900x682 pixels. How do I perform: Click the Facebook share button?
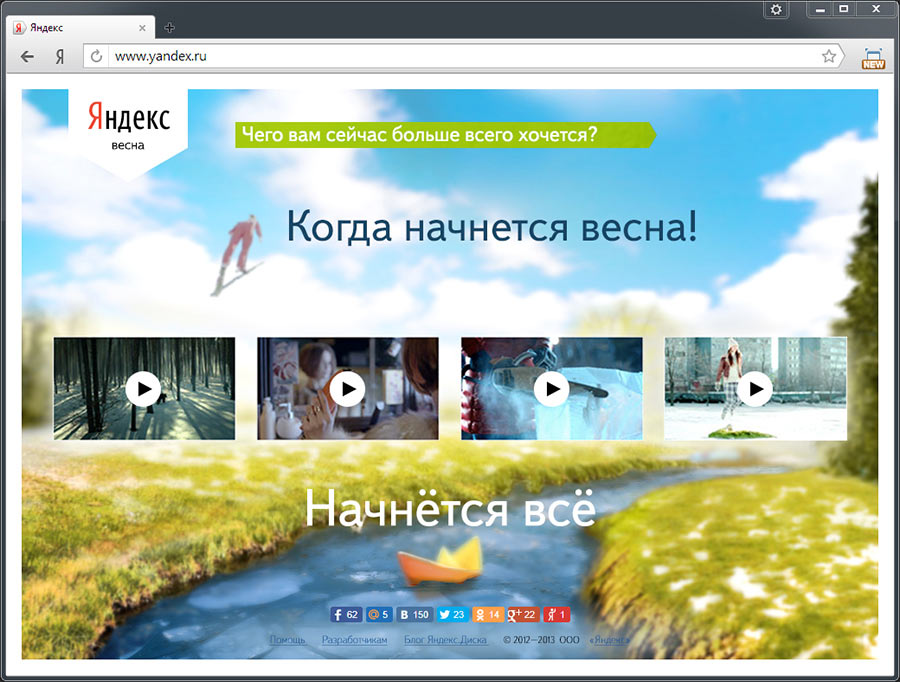(345, 614)
